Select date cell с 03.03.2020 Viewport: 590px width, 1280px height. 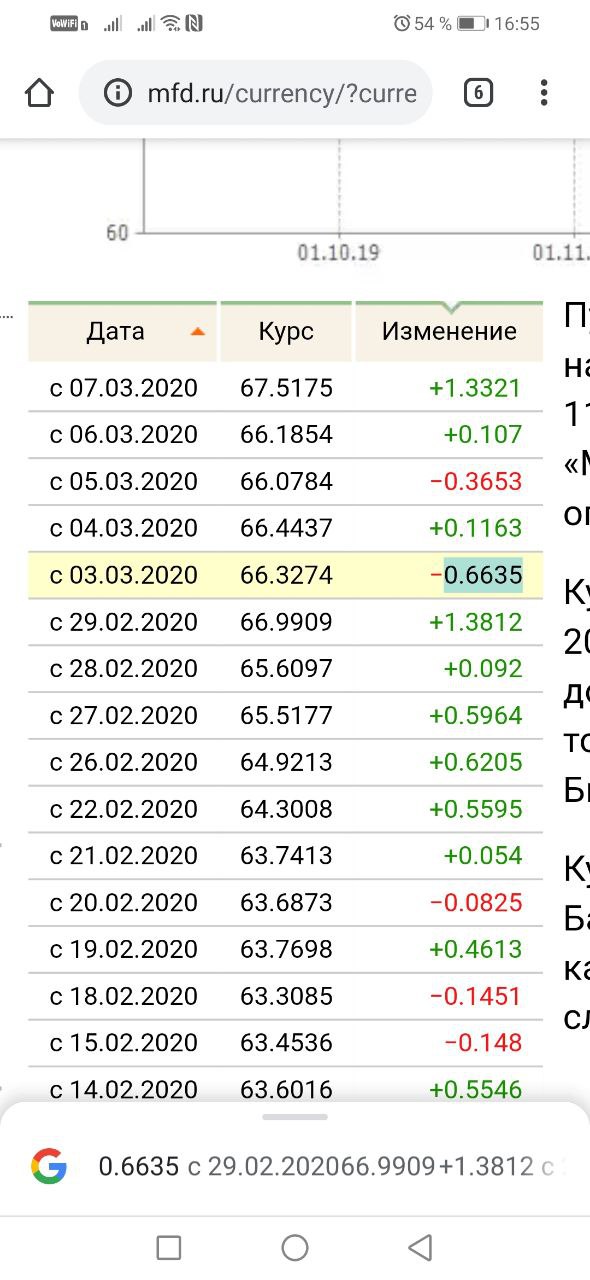[x=124, y=576]
